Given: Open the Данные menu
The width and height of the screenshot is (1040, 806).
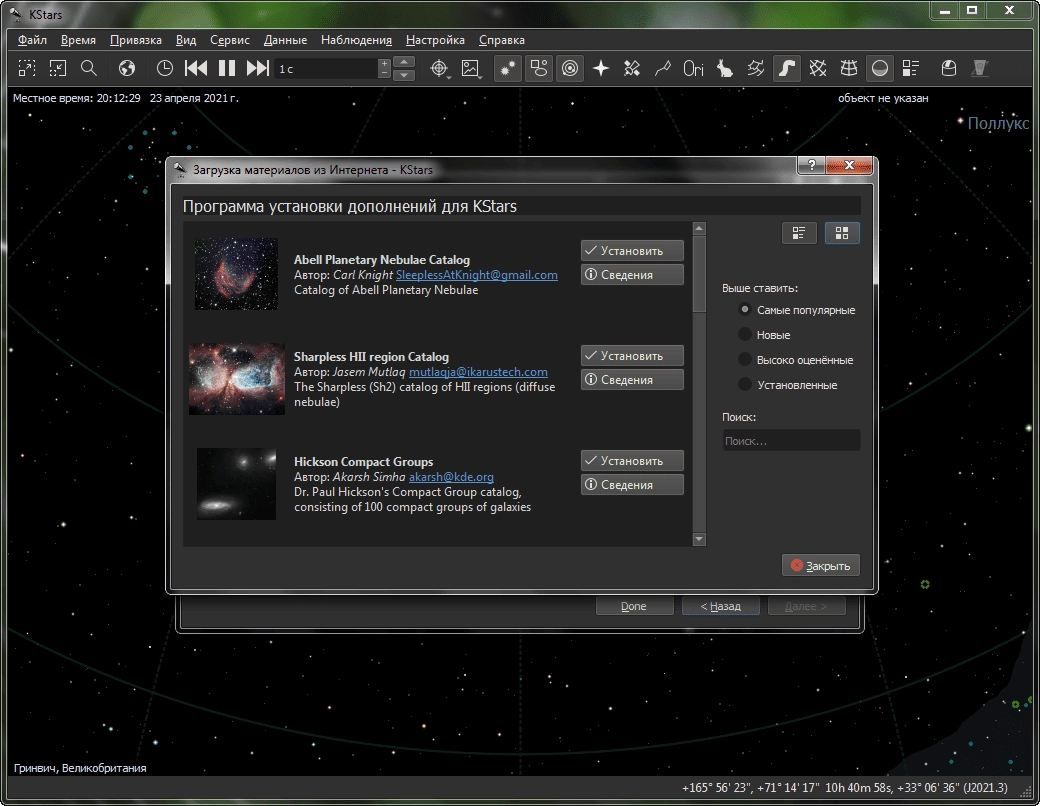Looking at the screenshot, I should [x=285, y=40].
